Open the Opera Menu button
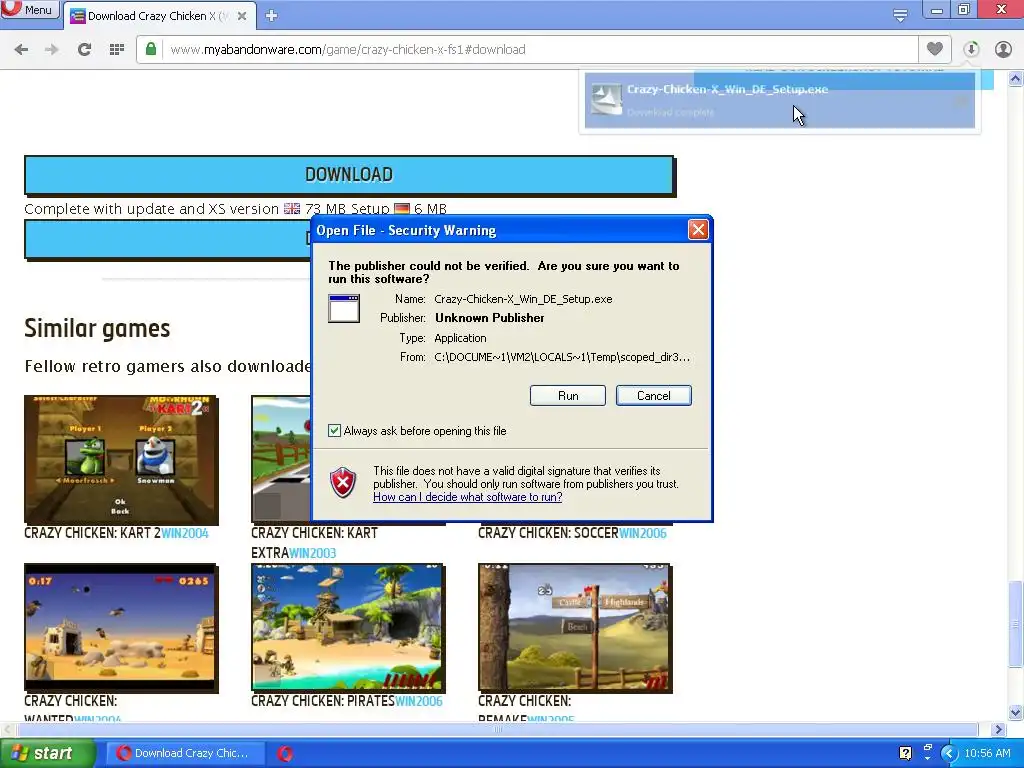Viewport: 1024px width, 768px height. coord(29,9)
